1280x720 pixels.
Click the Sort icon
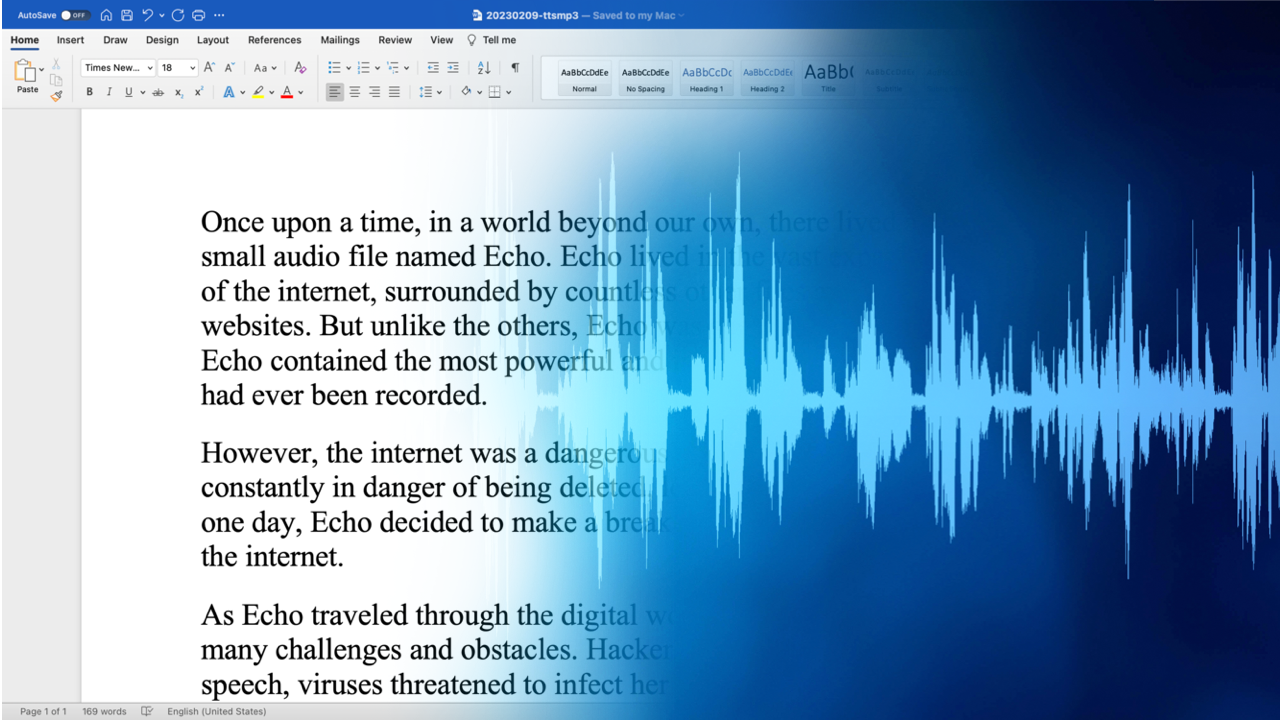point(484,68)
